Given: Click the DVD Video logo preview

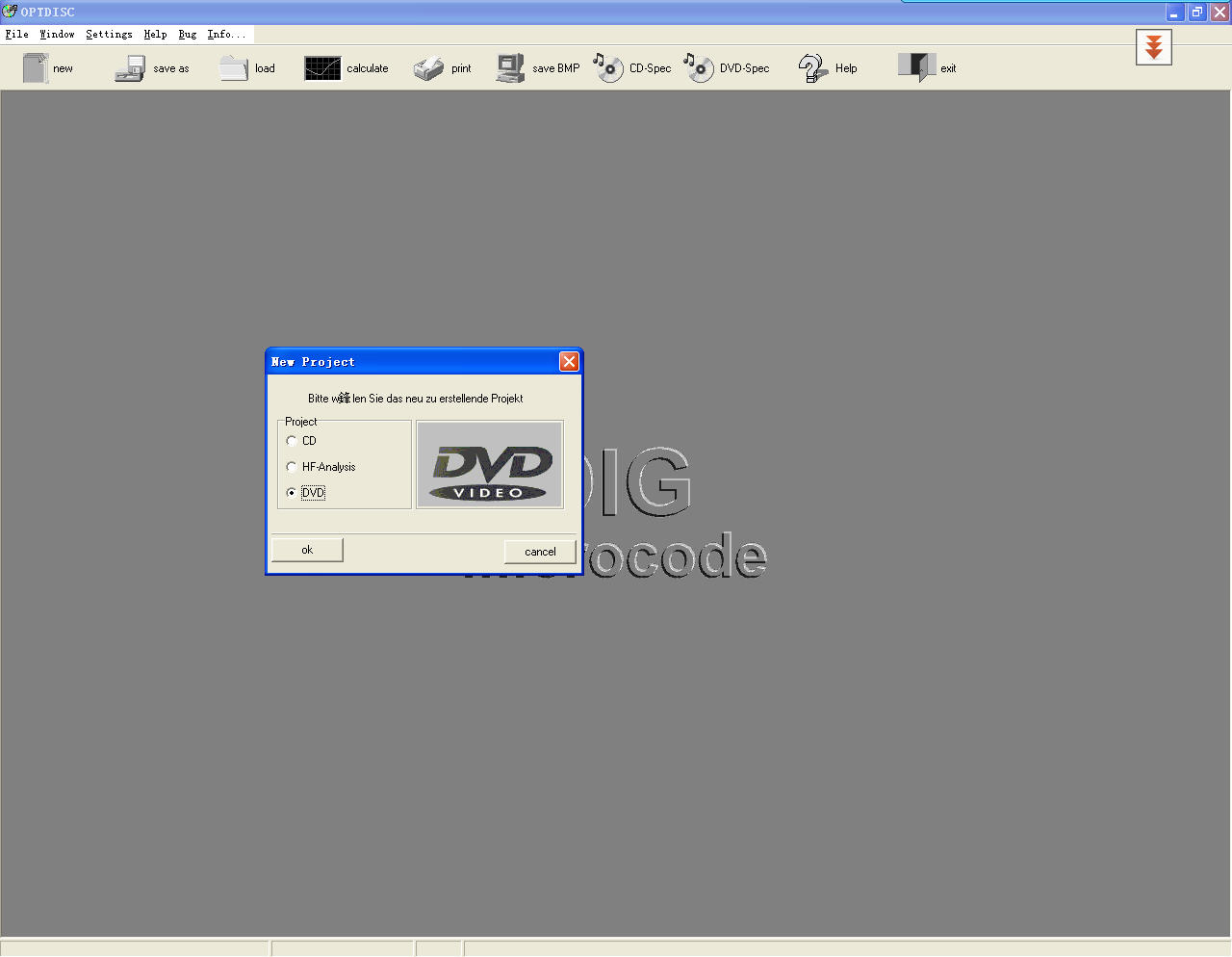Looking at the screenshot, I should coord(490,465).
